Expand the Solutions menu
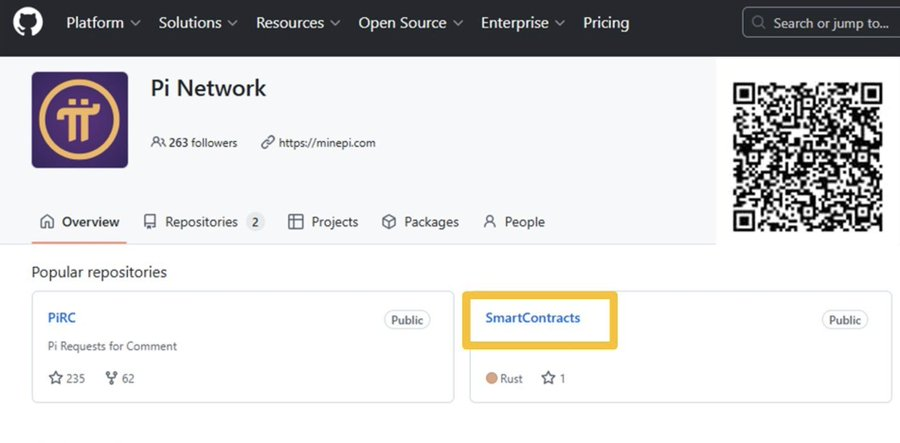Viewport: 900px width, 443px height. (198, 23)
